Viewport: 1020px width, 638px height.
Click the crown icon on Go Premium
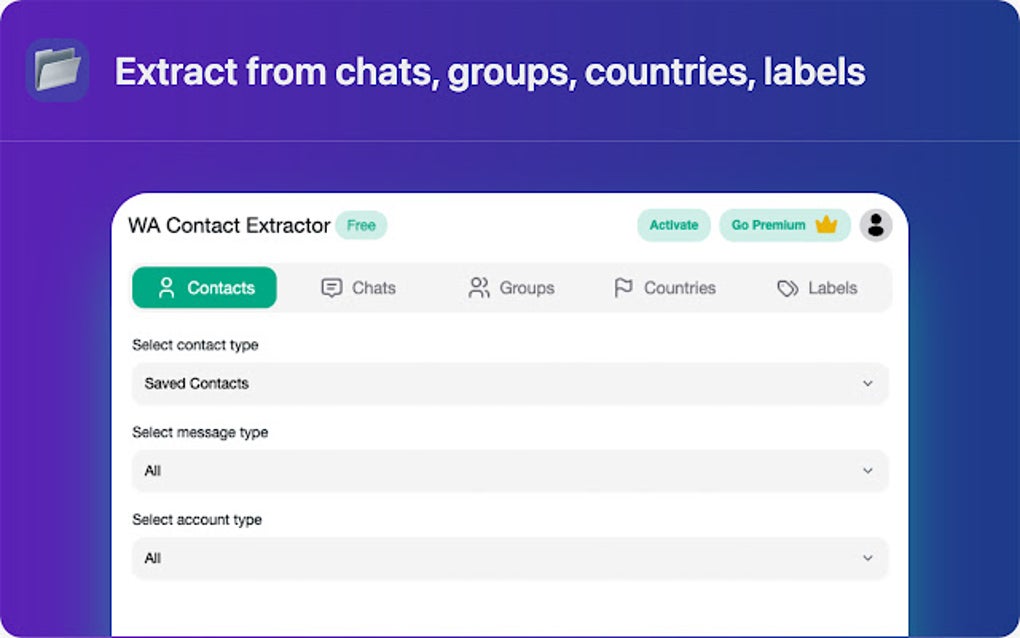point(826,225)
